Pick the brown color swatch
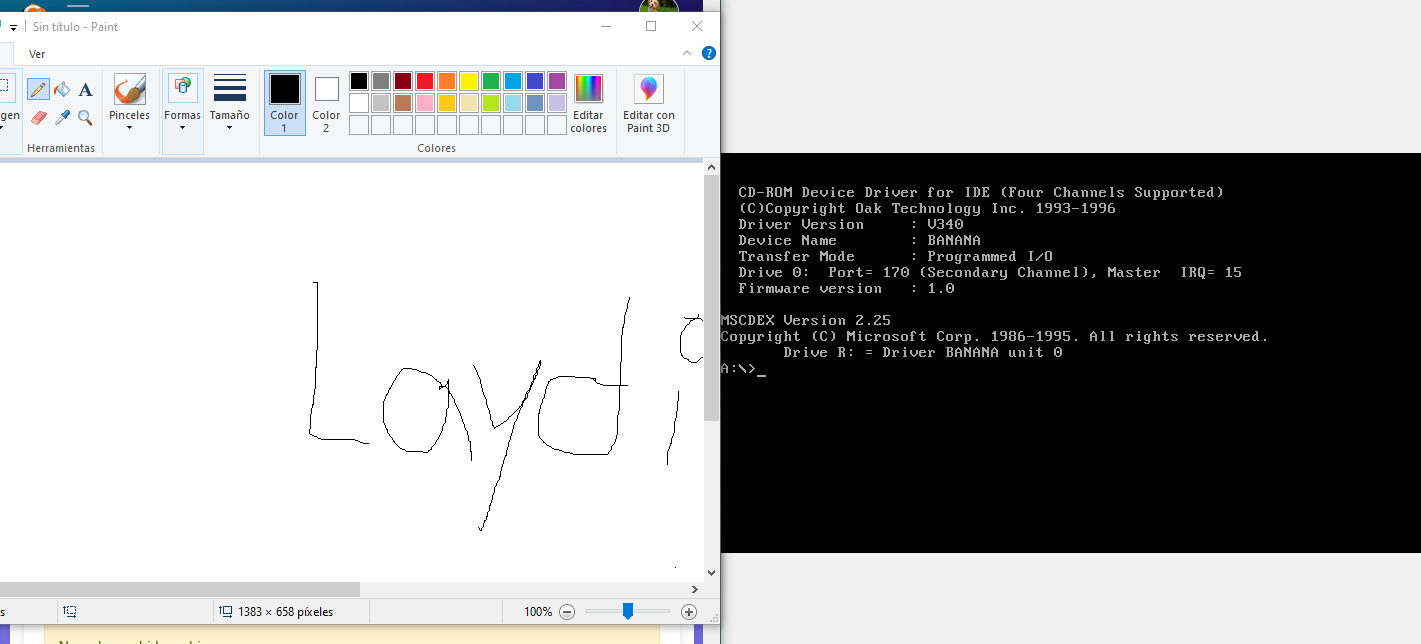 click(x=402, y=103)
